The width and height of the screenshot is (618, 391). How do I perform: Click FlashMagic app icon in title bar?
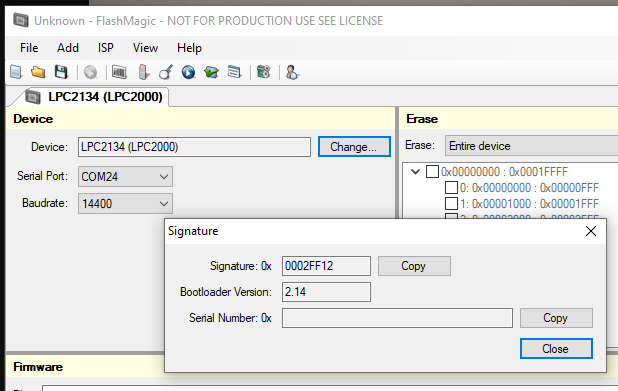click(21, 20)
